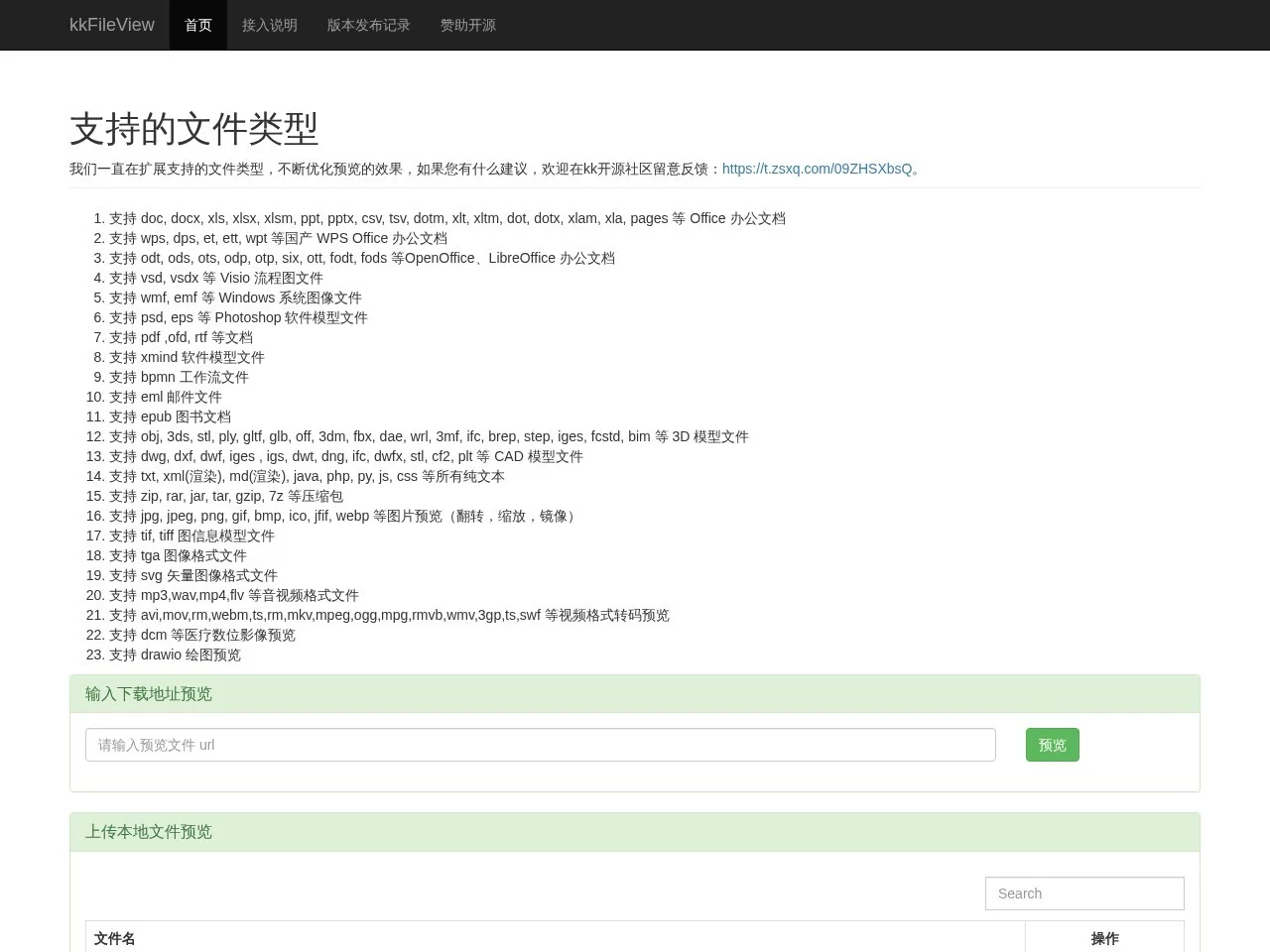Click the dcm 医疗数位影像预览 list item

tap(201, 635)
